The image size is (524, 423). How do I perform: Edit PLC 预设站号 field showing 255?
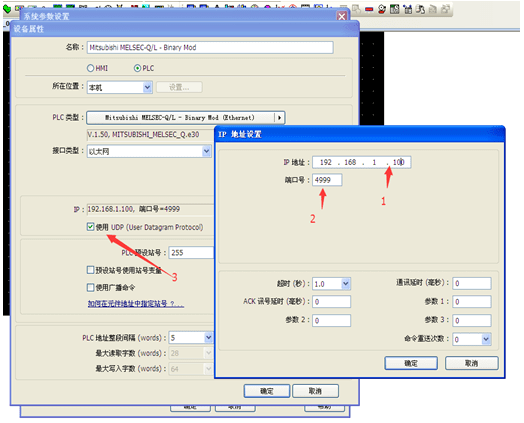pyautogui.click(x=191, y=253)
